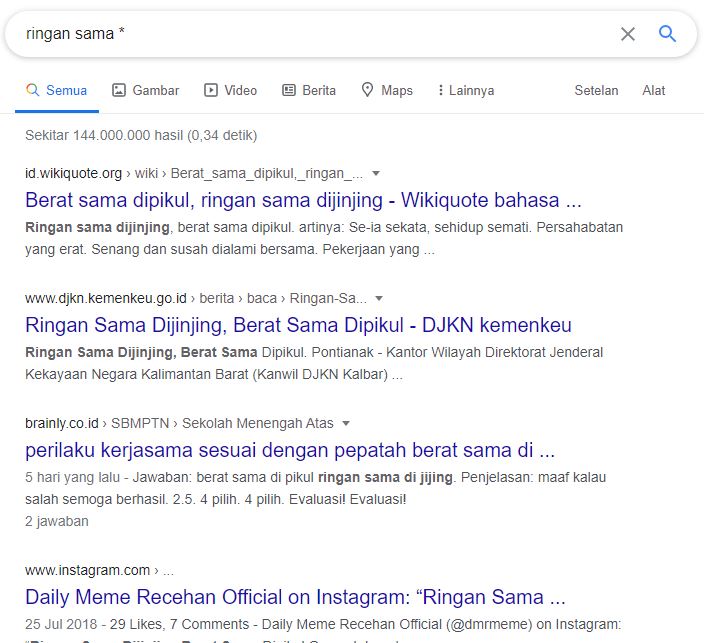Screen dimensions: 704x643
Task: Click the www.djkn.kemenkeu.go.id breadcrumb URL
Action: point(196,298)
